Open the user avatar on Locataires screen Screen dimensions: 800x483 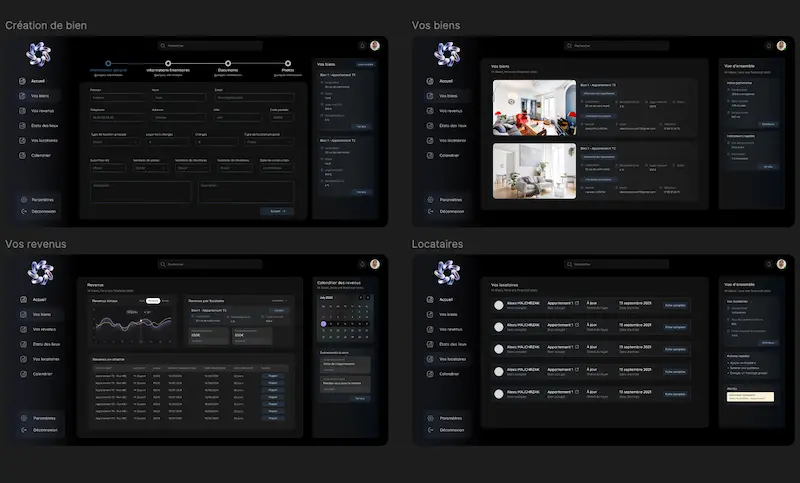[782, 264]
